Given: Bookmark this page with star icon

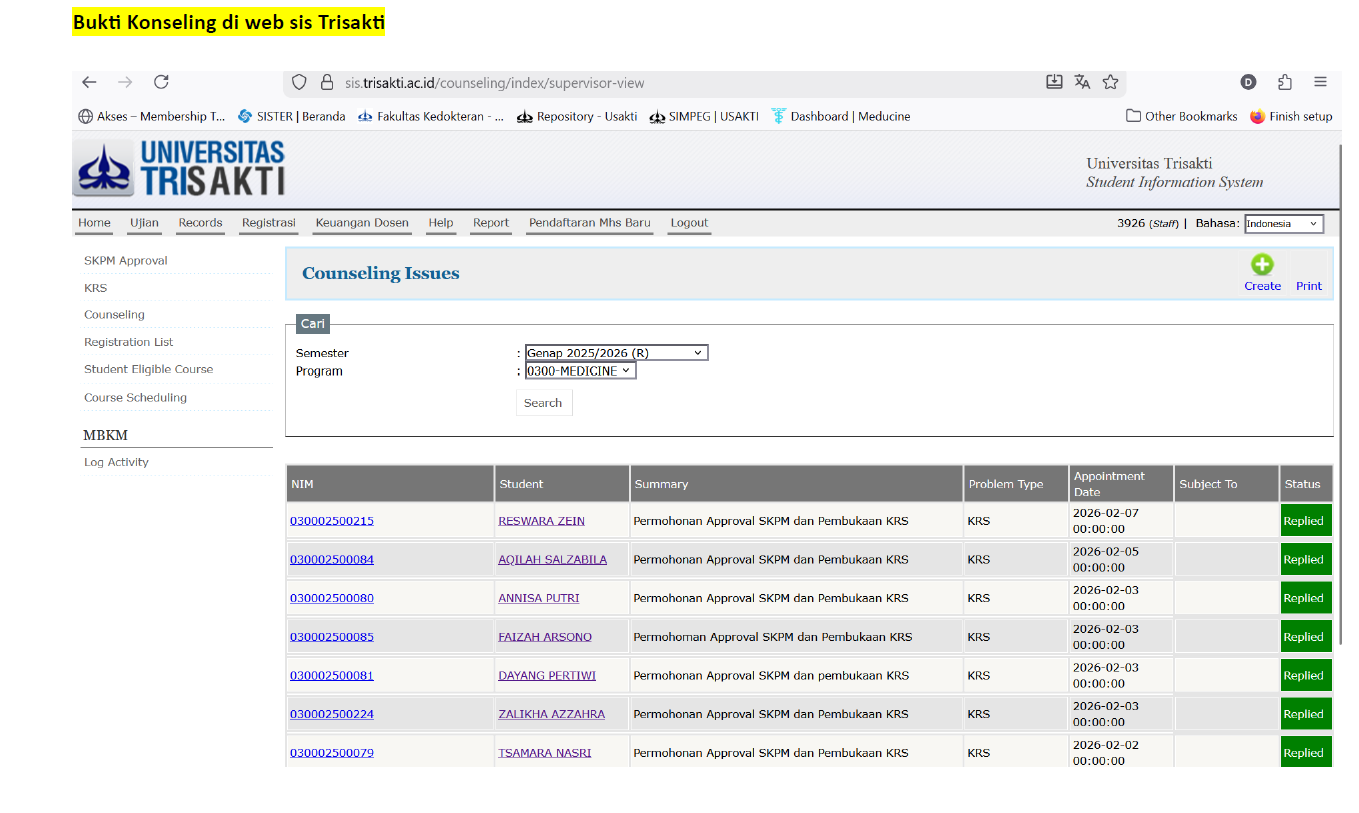Looking at the screenshot, I should point(1110,82).
